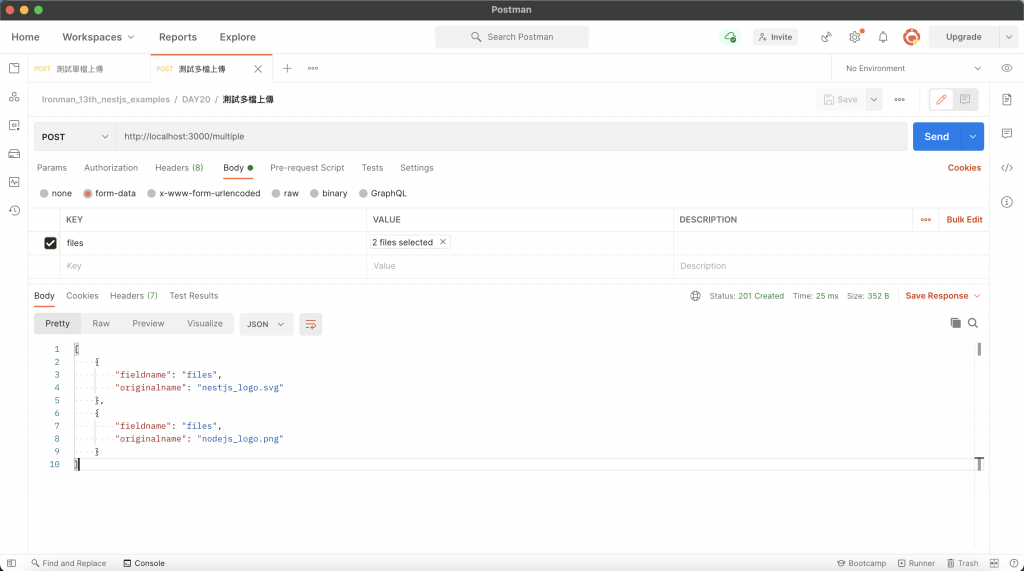Switch to the Pre-request Script tab
Screen dimensions: 1024x571
coord(307,168)
